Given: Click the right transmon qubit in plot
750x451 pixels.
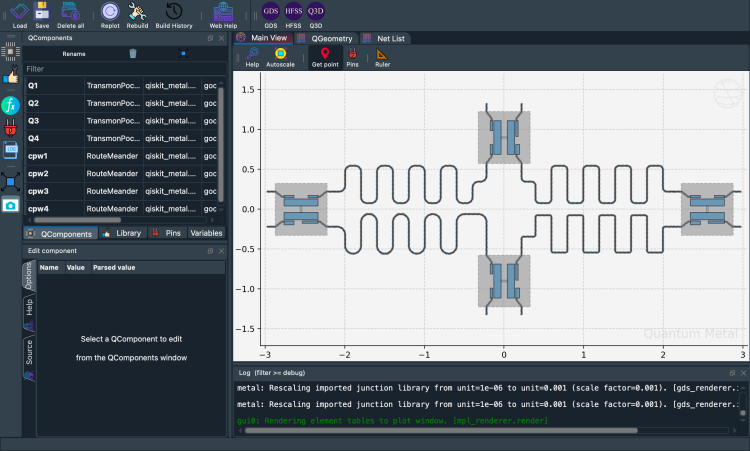Looking at the screenshot, I should [707, 209].
